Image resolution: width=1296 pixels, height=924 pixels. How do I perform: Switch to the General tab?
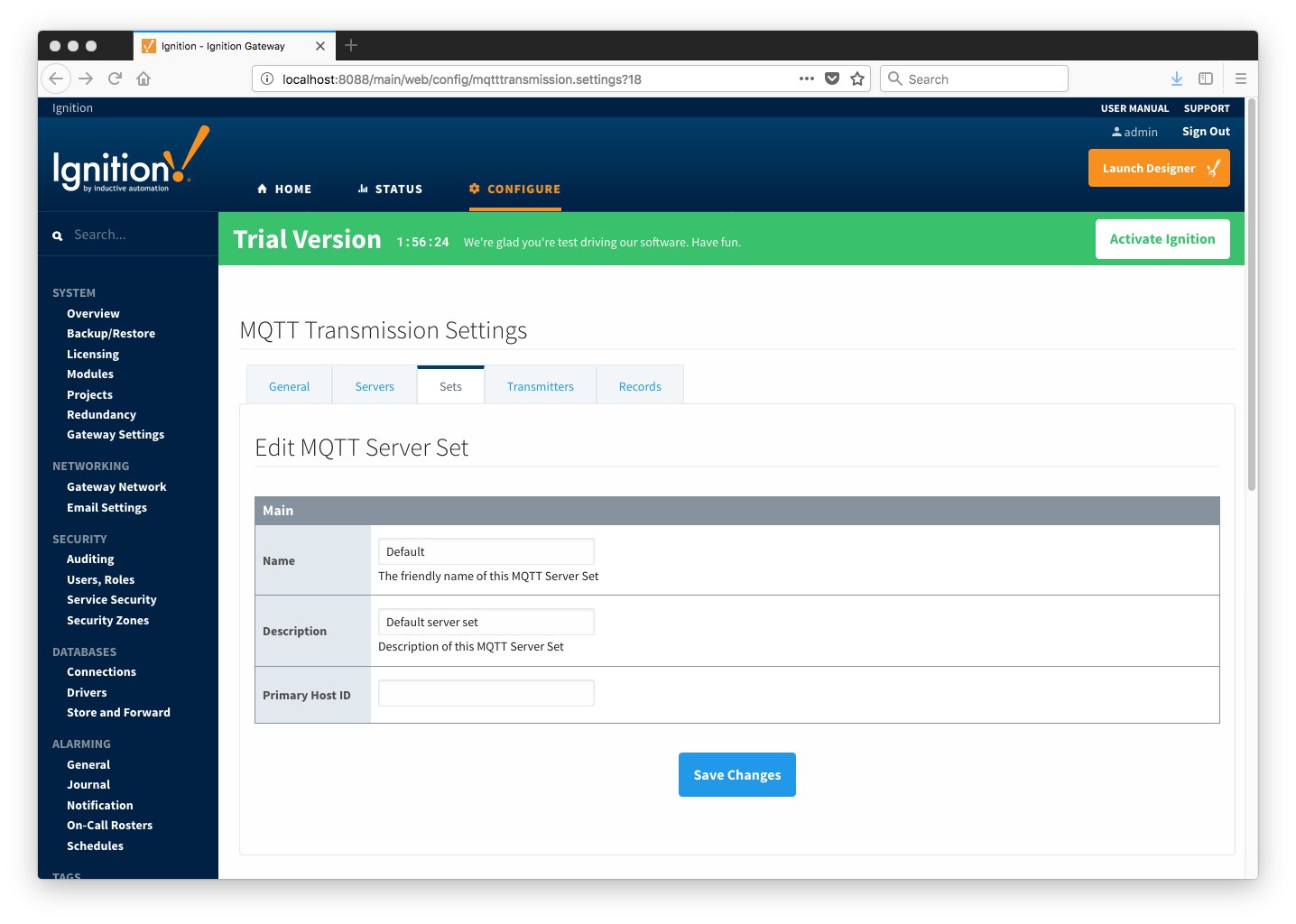click(289, 386)
